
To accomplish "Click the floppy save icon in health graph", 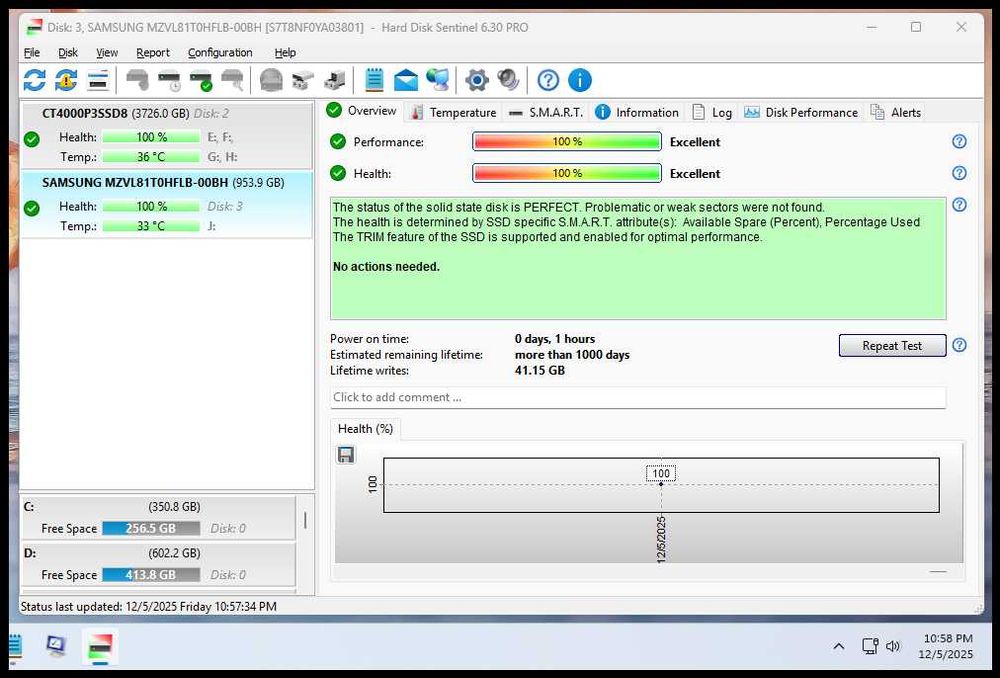I will tap(346, 455).
